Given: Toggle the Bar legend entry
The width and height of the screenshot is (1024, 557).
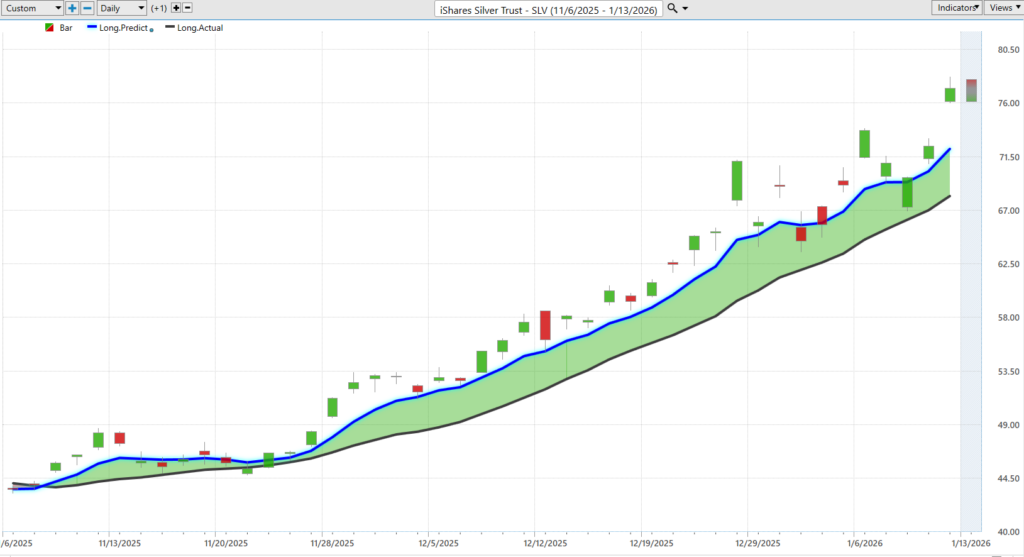Looking at the screenshot, I should point(66,28).
